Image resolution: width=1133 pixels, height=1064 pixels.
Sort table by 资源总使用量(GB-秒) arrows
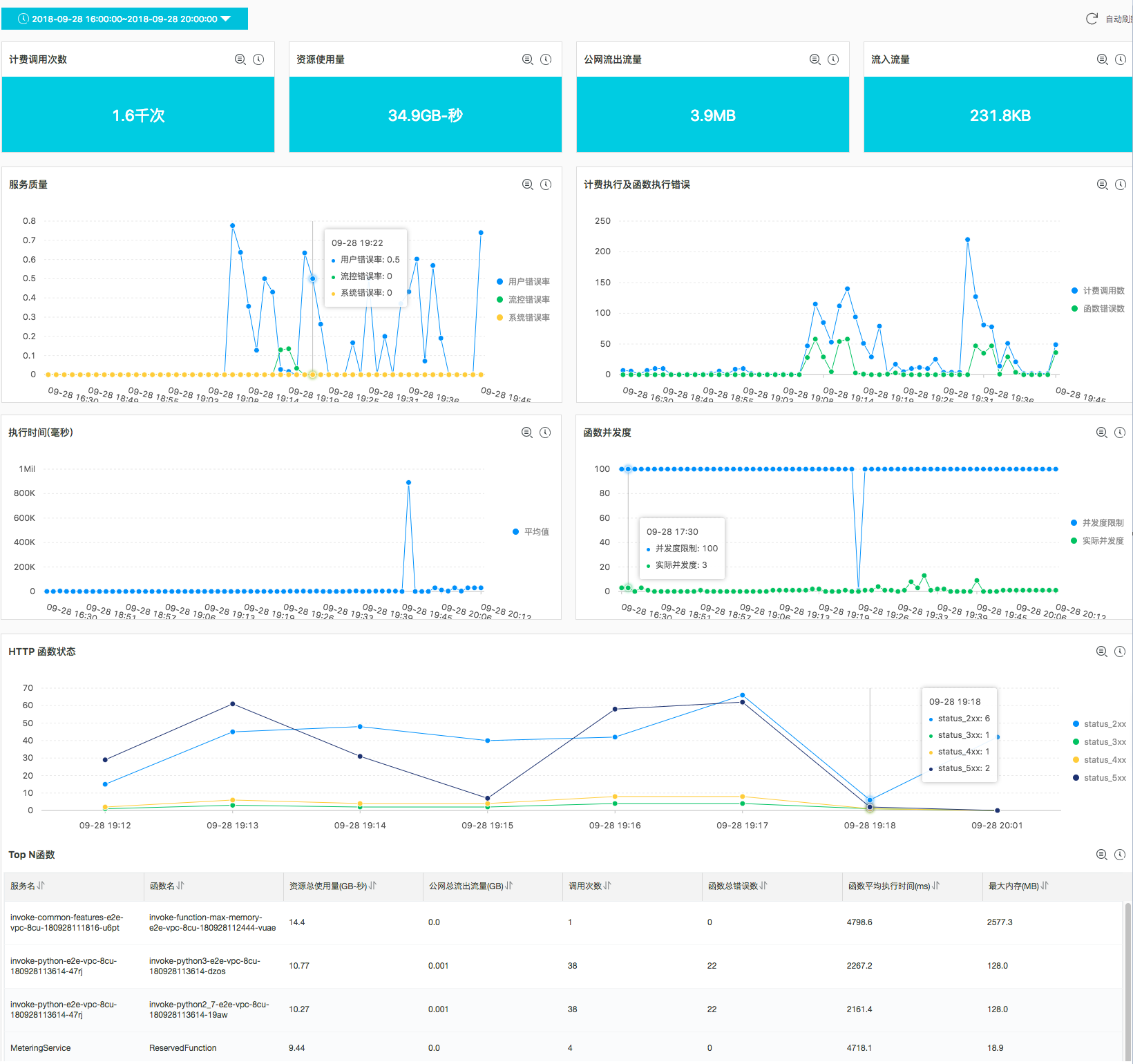point(372,886)
